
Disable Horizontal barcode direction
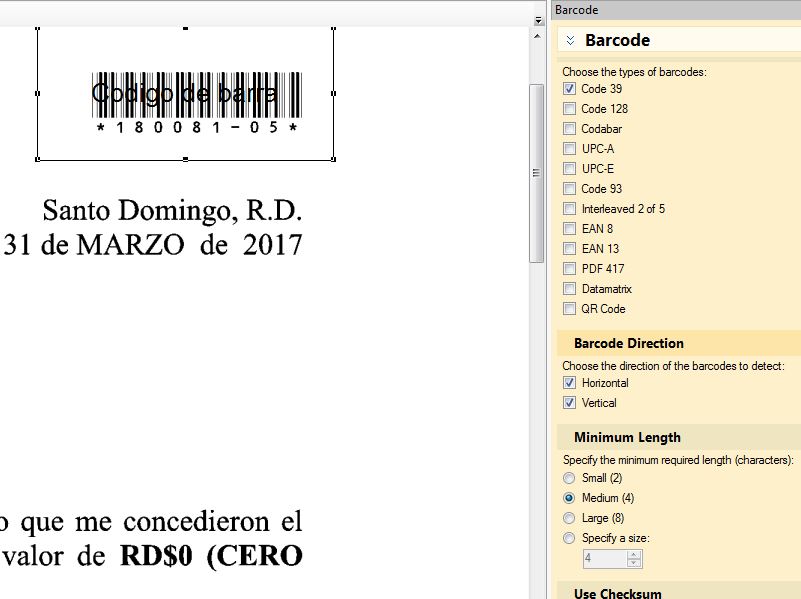569,383
